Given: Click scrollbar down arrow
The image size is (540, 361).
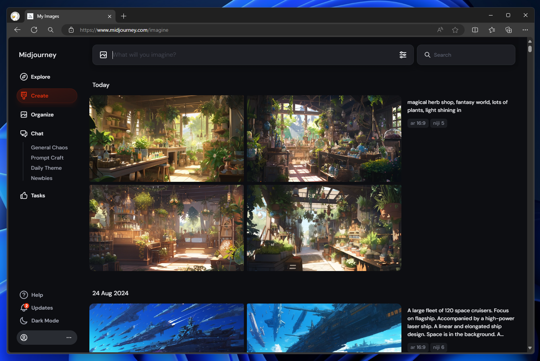Looking at the screenshot, I should click(530, 348).
